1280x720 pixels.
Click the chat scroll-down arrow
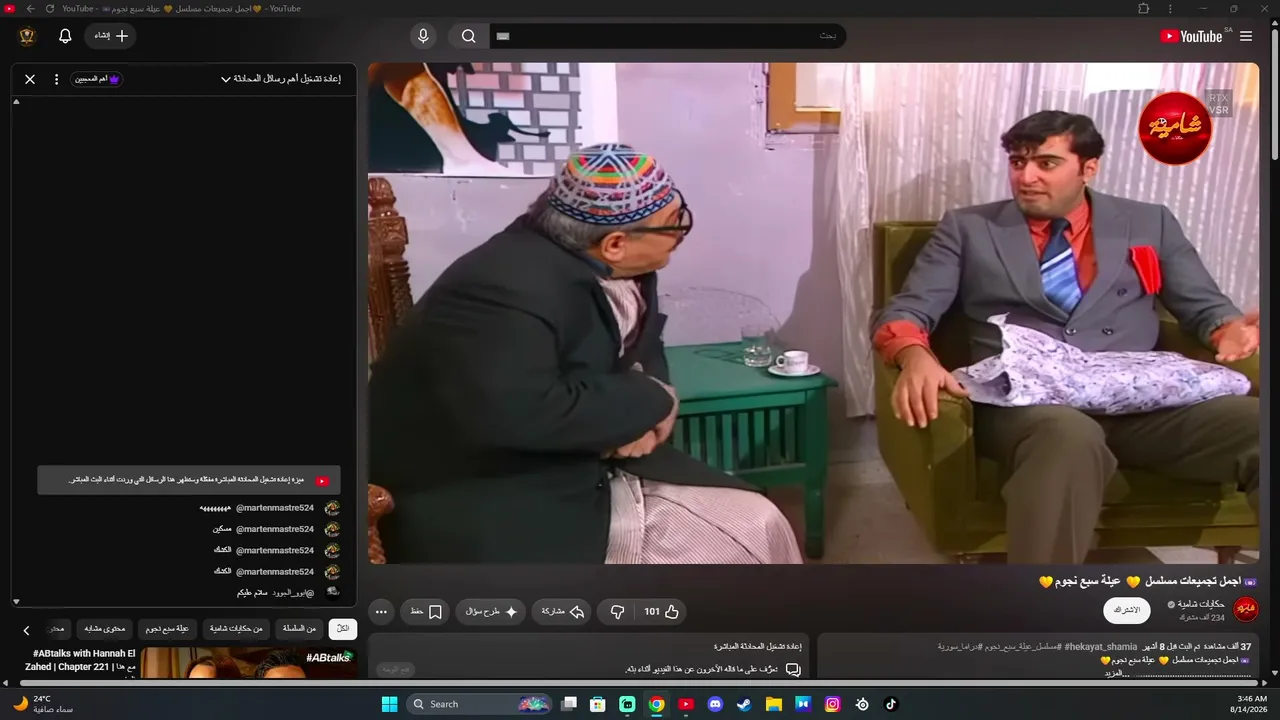click(x=16, y=601)
